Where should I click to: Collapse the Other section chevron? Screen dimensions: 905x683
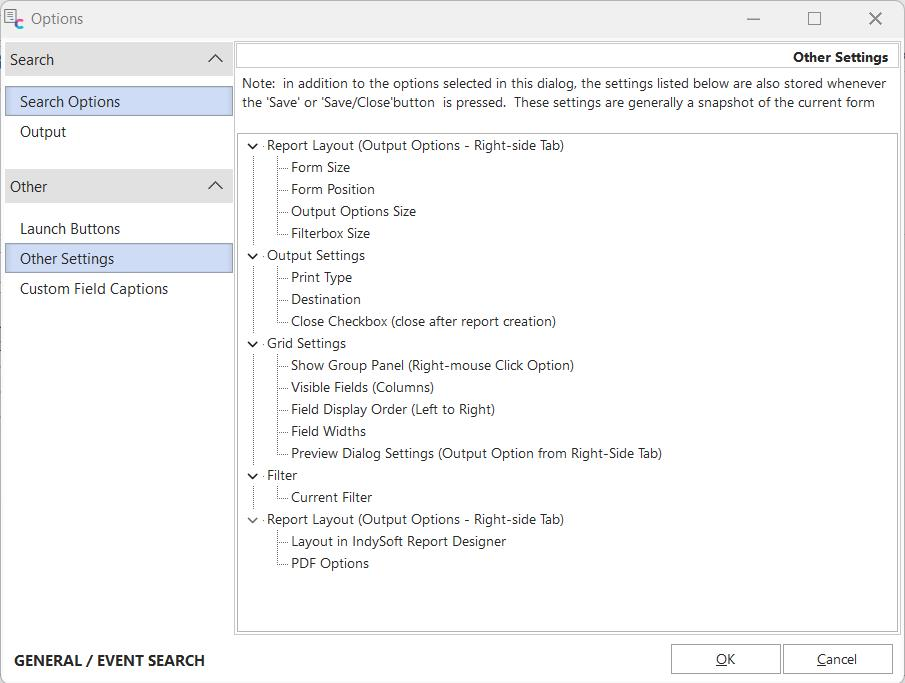click(x=215, y=186)
